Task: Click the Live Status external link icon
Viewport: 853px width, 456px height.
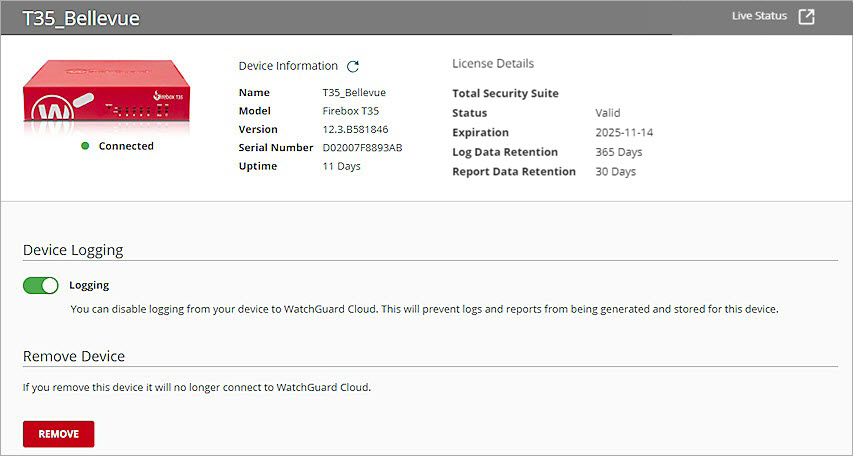Action: (x=806, y=17)
